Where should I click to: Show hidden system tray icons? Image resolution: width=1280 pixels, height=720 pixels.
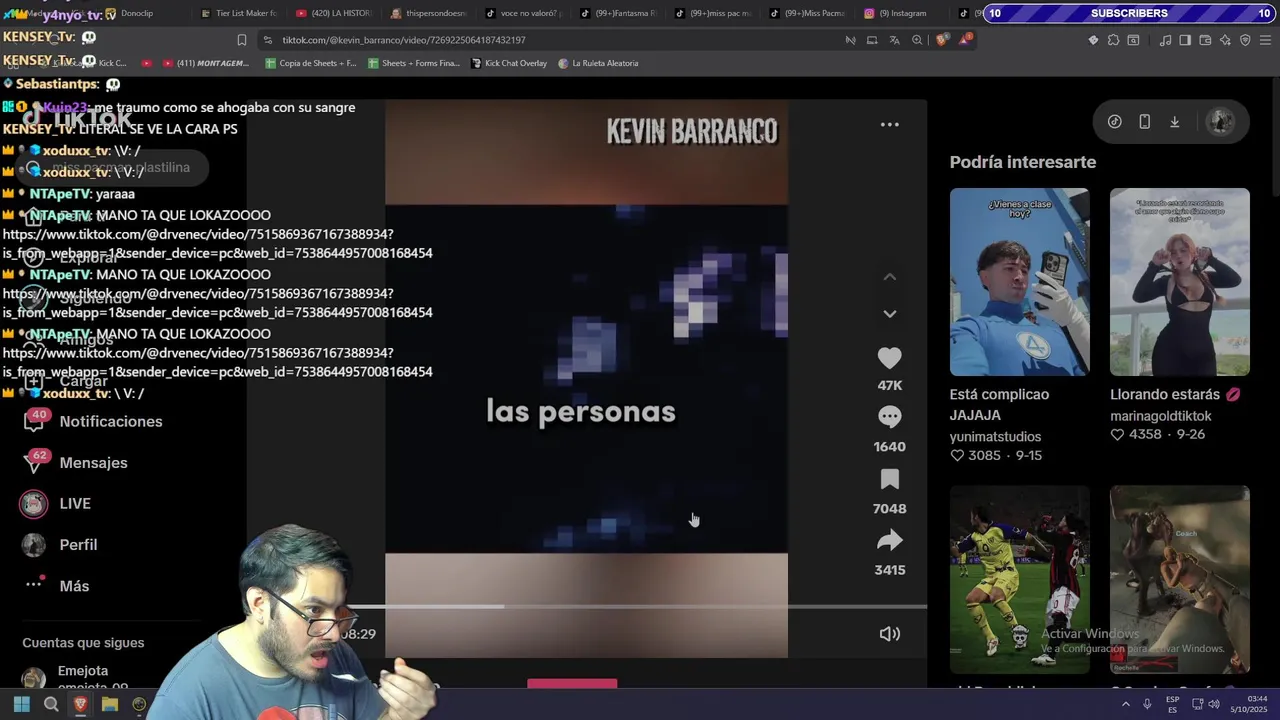click(1125, 704)
